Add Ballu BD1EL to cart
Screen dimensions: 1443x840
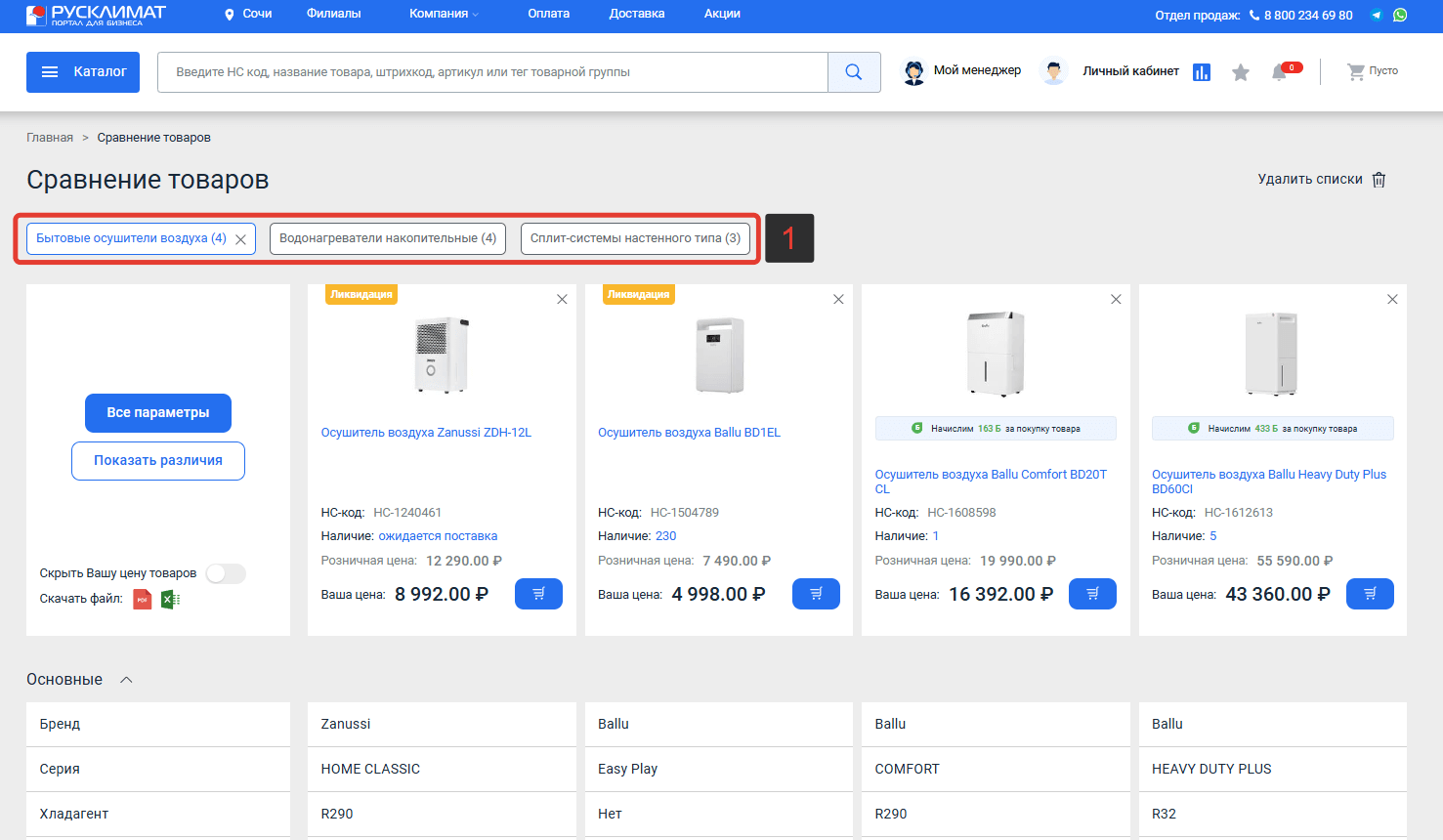click(x=816, y=594)
